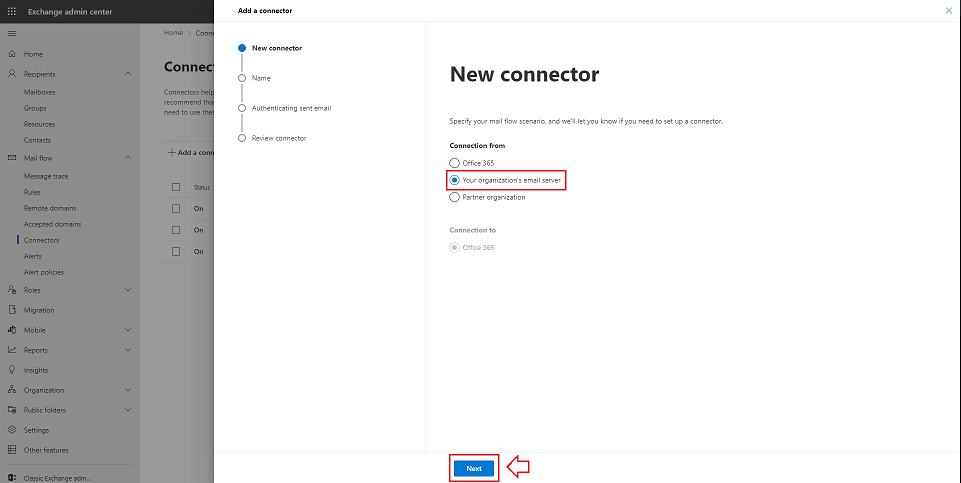Screen dimensions: 961x483
Task: Collapse the navigation hamburger menu
Action: point(12,34)
